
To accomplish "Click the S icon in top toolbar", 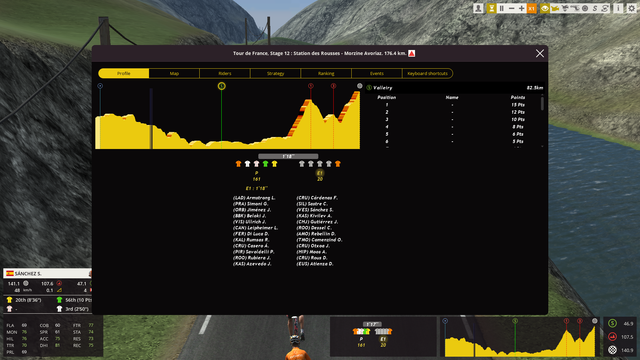I will (595, 8).
